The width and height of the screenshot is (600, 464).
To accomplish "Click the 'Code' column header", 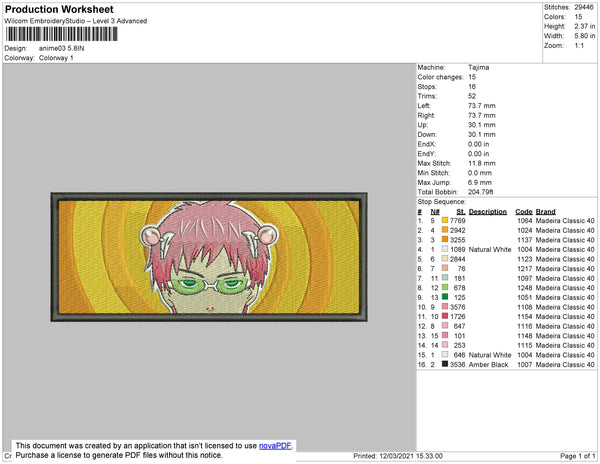I will (524, 212).
